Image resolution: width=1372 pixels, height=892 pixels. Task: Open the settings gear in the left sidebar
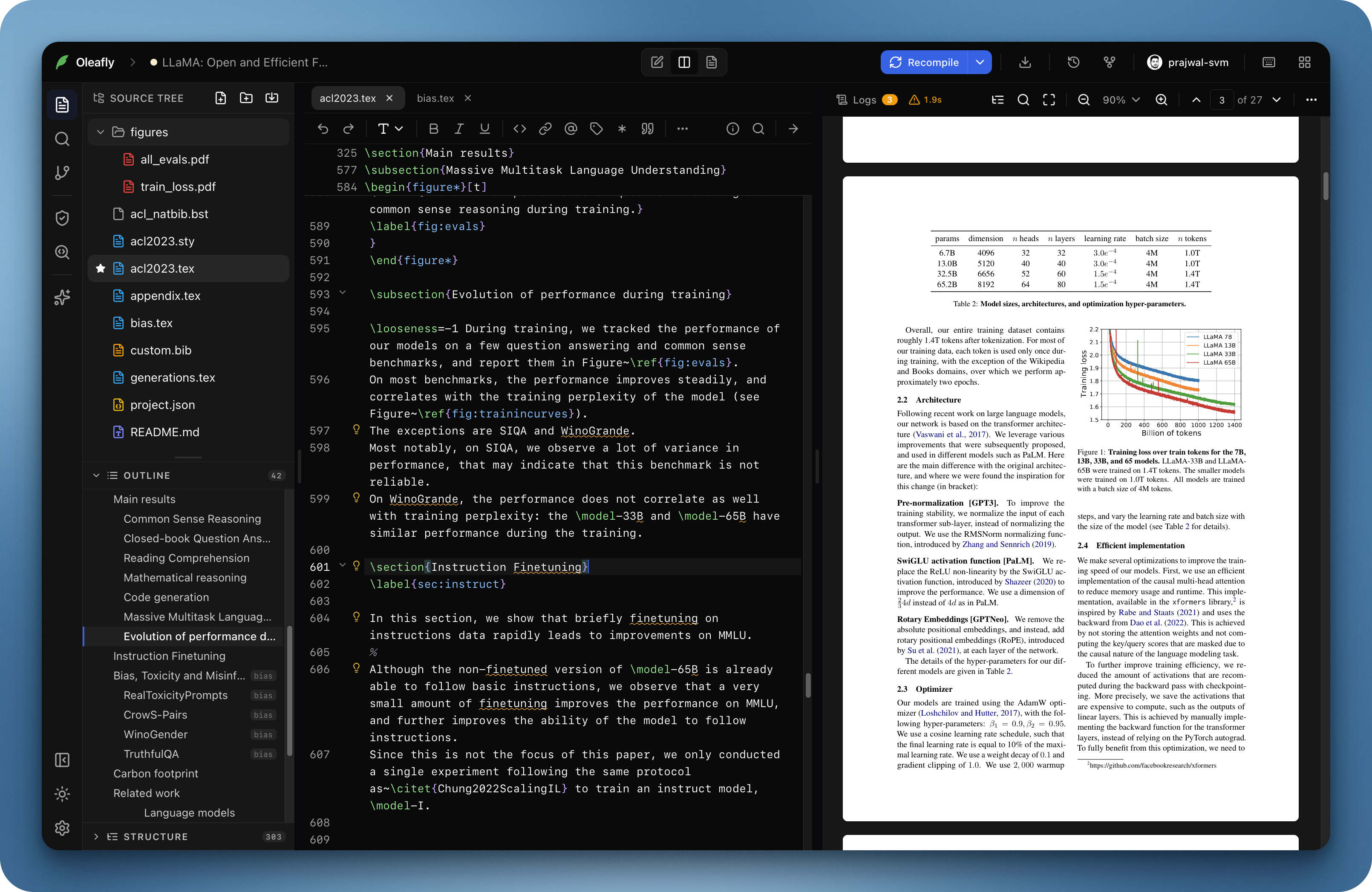62,828
